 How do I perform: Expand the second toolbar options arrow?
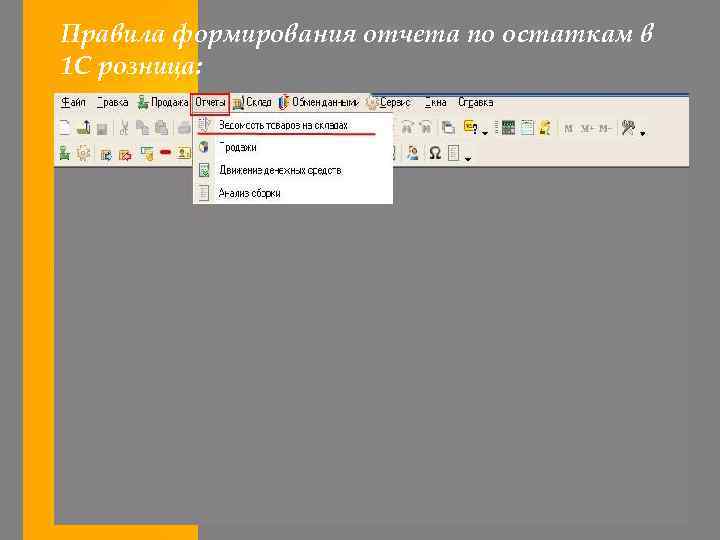[468, 159]
